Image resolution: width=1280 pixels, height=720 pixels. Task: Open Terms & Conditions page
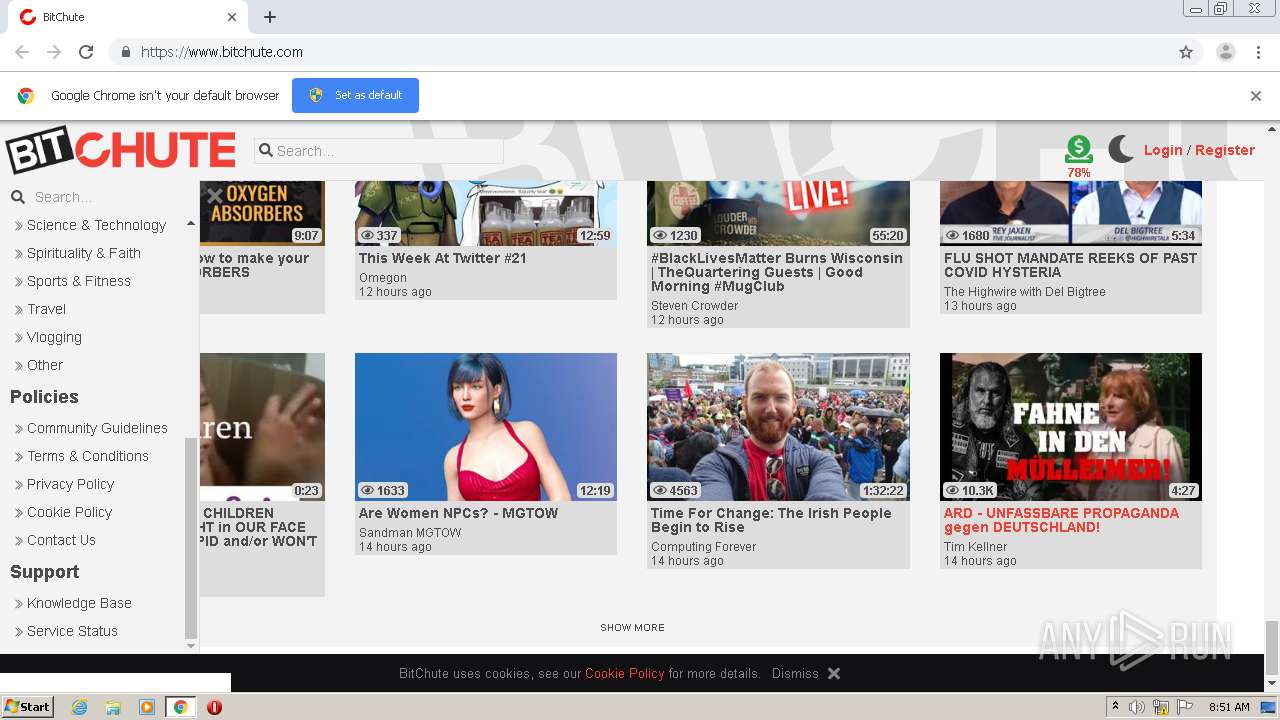coord(88,456)
